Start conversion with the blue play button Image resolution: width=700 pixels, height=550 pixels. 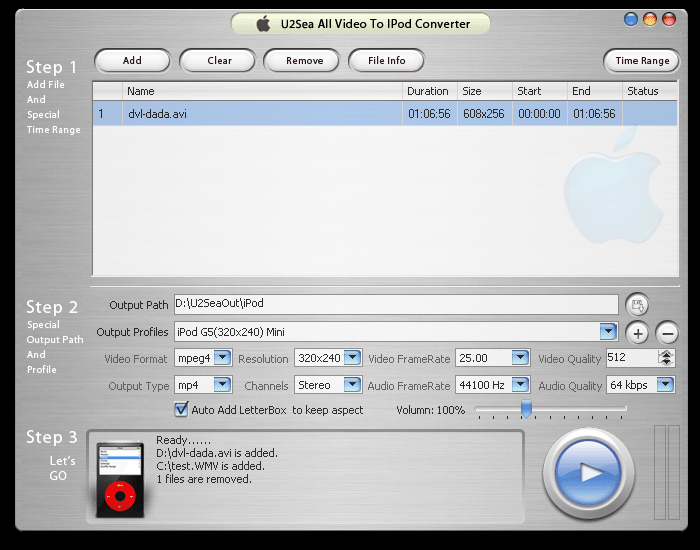[x=588, y=473]
